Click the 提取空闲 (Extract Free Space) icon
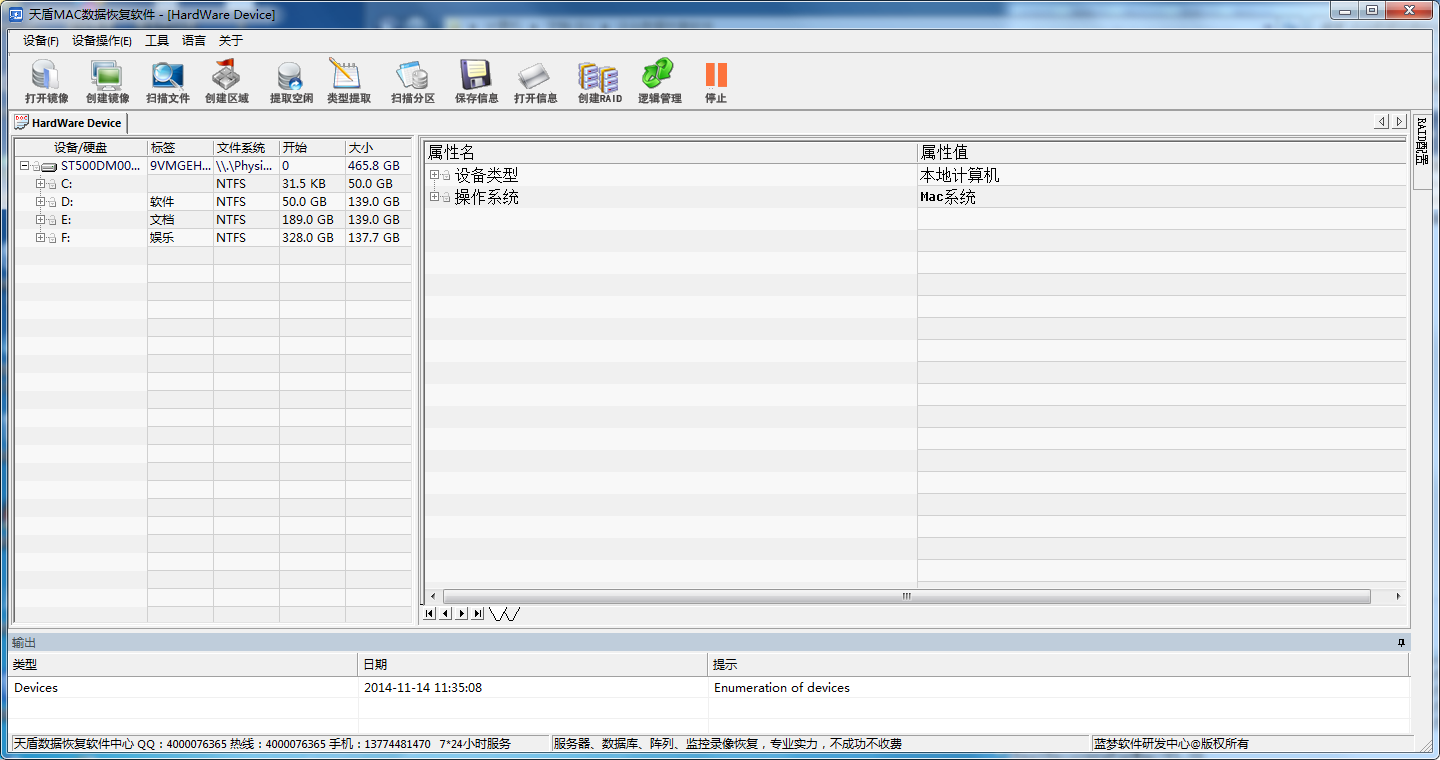The width and height of the screenshot is (1440, 760). (291, 81)
